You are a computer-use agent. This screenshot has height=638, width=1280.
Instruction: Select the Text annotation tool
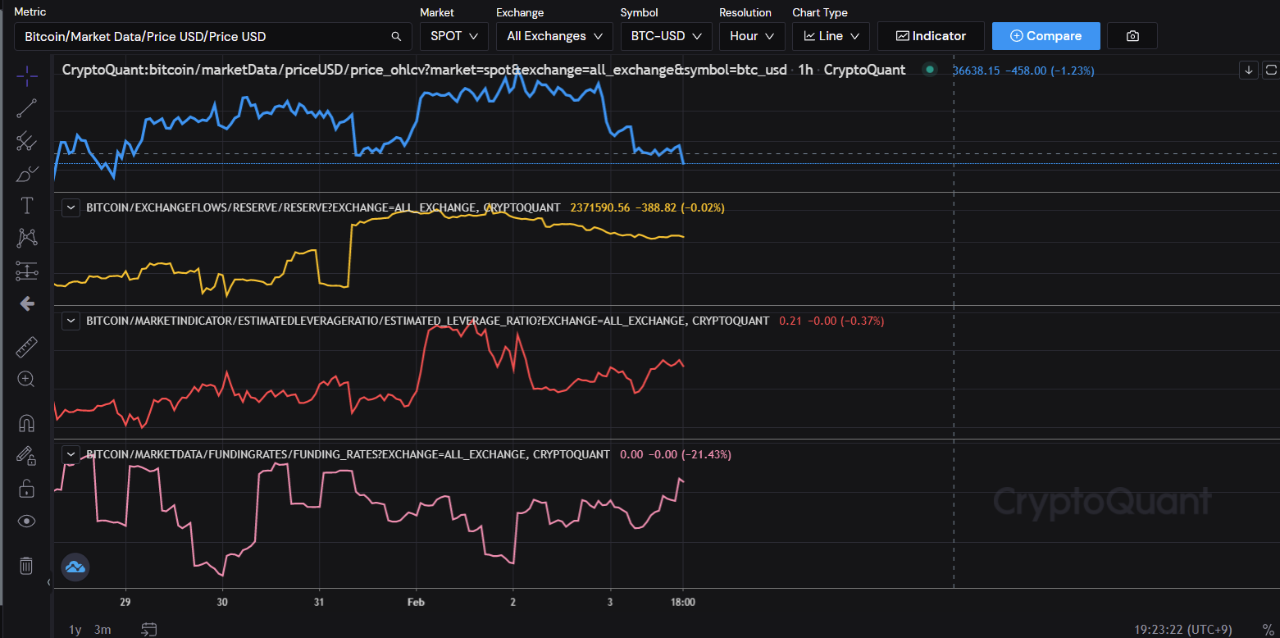click(x=27, y=204)
